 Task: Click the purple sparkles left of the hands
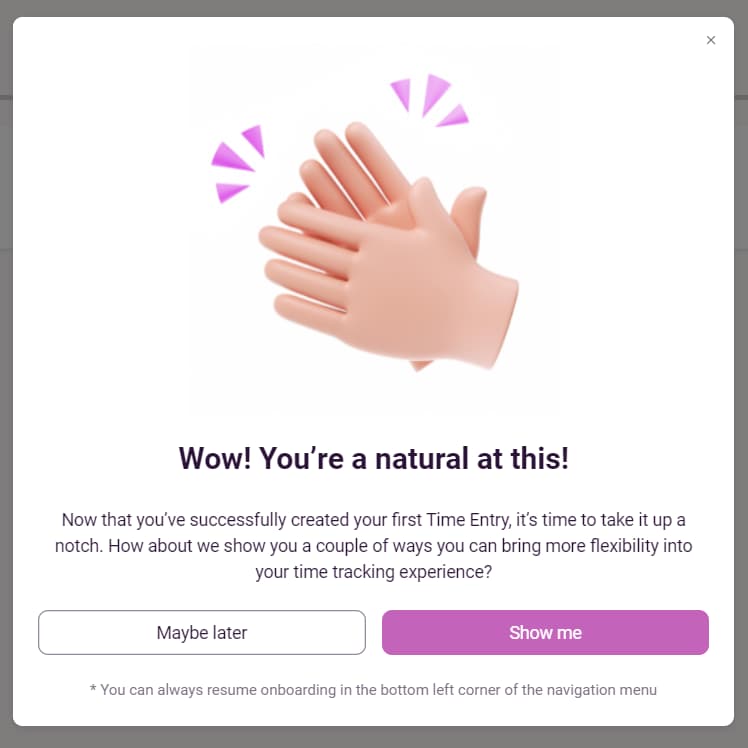pos(237,164)
